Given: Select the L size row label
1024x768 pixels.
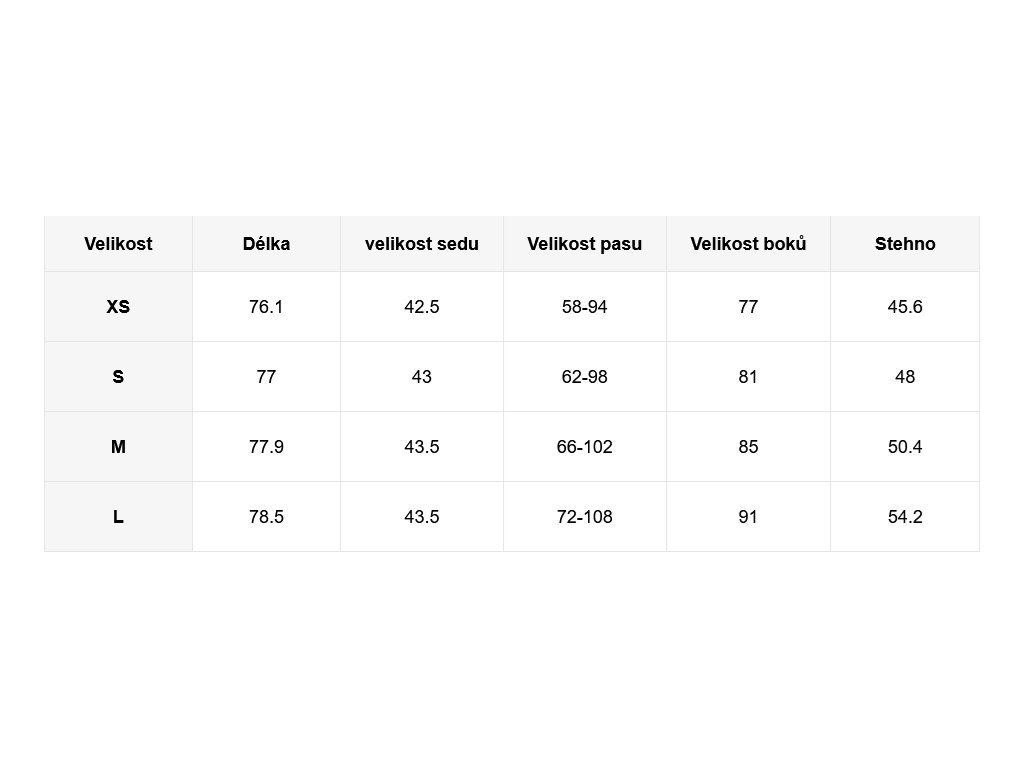Looking at the screenshot, I should coord(118,517).
